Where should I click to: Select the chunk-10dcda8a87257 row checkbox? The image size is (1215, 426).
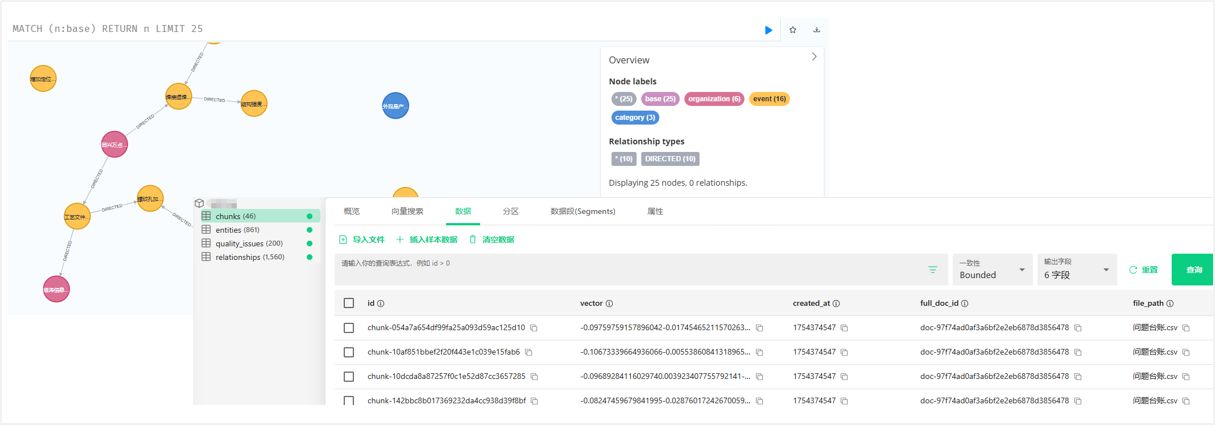coord(349,377)
